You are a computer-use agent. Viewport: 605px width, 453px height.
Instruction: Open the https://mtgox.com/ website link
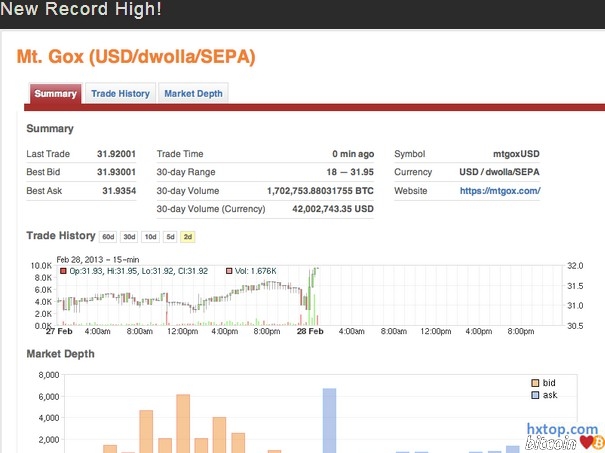coord(500,190)
